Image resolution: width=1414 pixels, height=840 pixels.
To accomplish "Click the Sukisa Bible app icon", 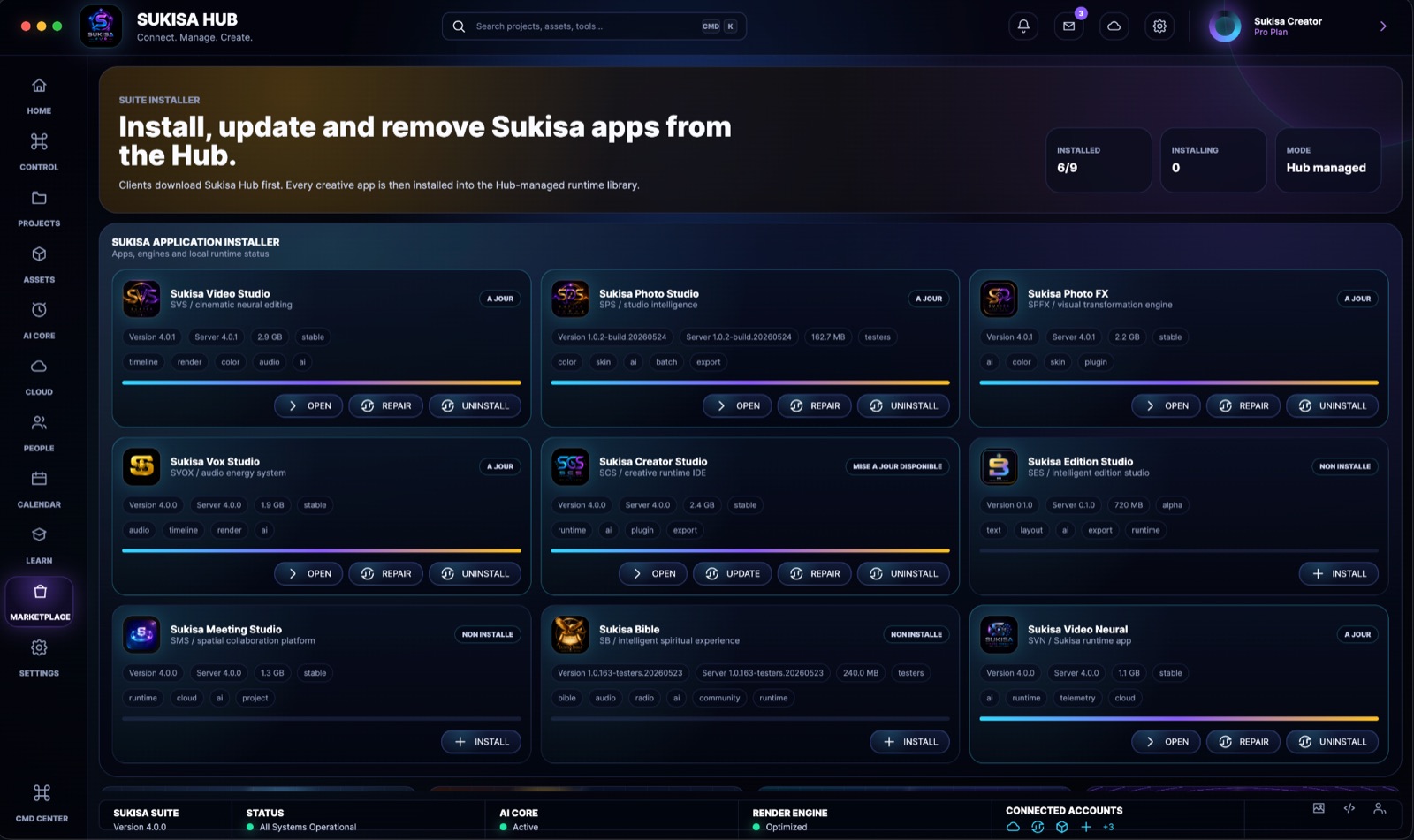I will tap(570, 634).
